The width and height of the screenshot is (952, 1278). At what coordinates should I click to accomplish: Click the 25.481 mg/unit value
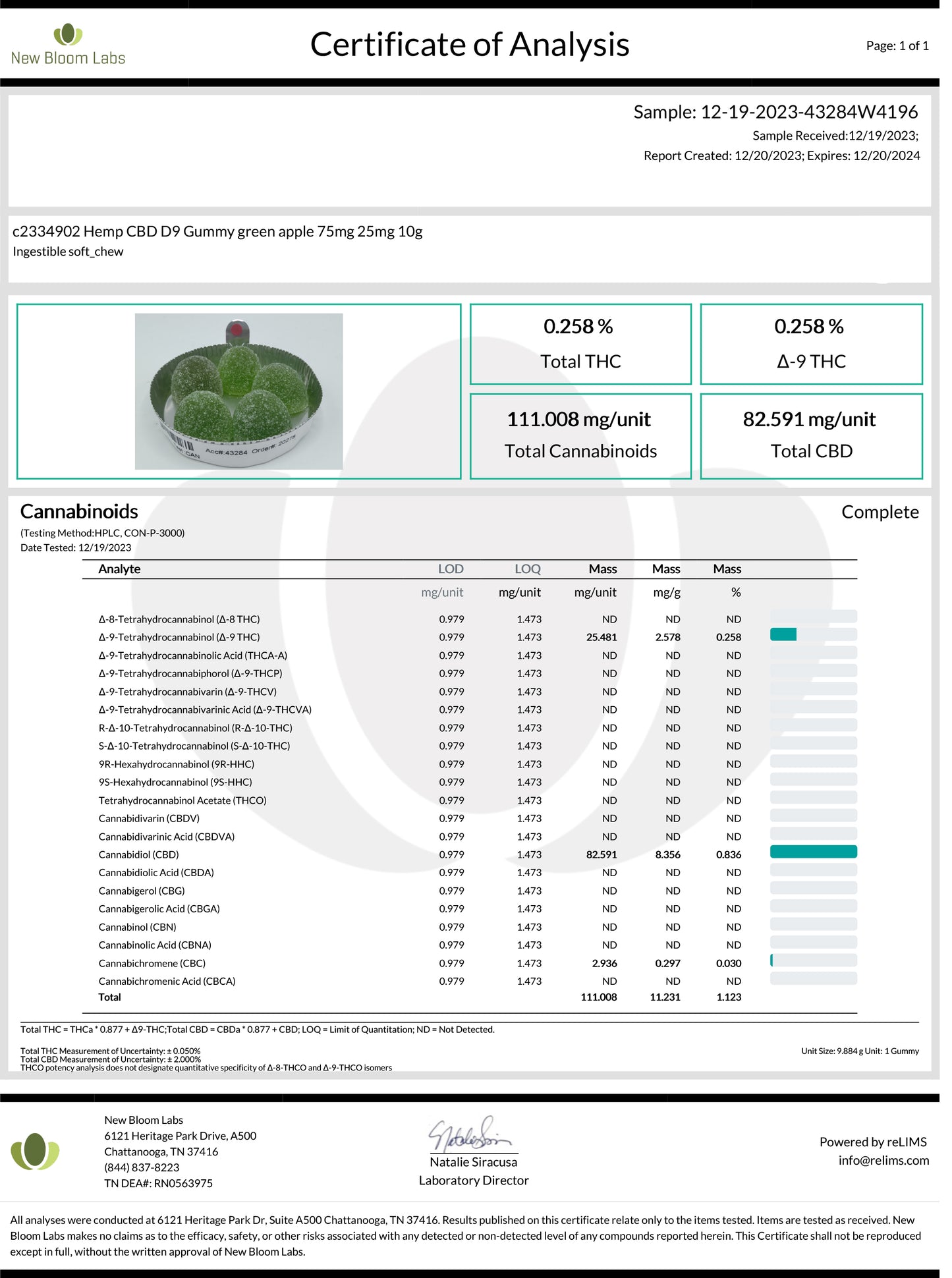[x=602, y=637]
